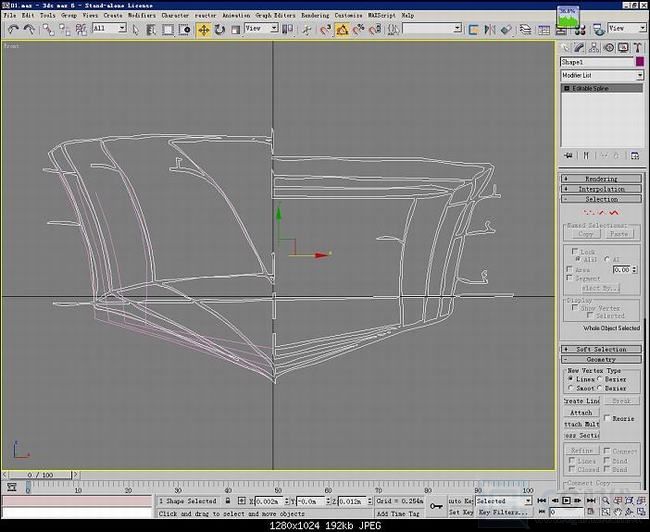Enable the Area Selection checkbox
The image size is (650, 532).
(x=570, y=270)
